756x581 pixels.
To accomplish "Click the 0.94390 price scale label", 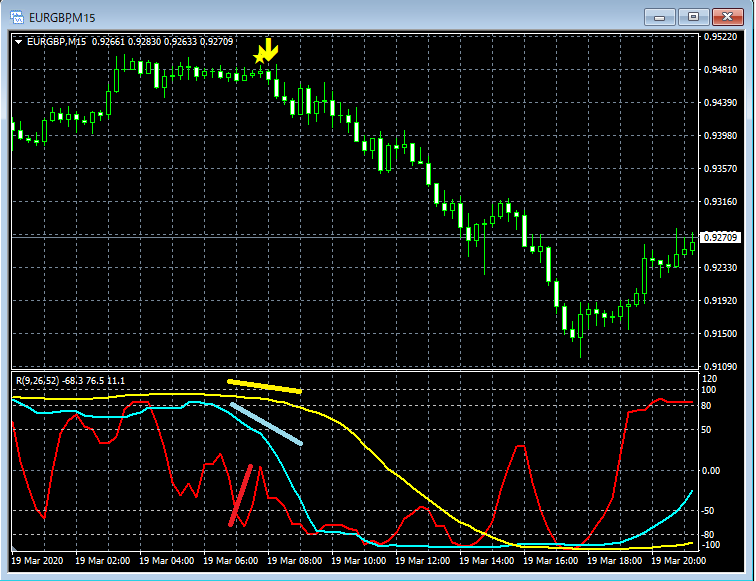I will (720, 103).
